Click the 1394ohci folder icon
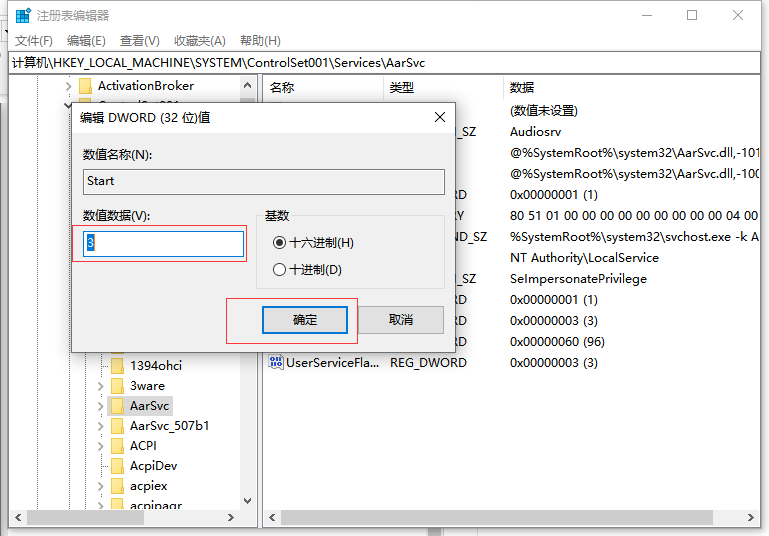Screen dimensions: 769x536 117,365
